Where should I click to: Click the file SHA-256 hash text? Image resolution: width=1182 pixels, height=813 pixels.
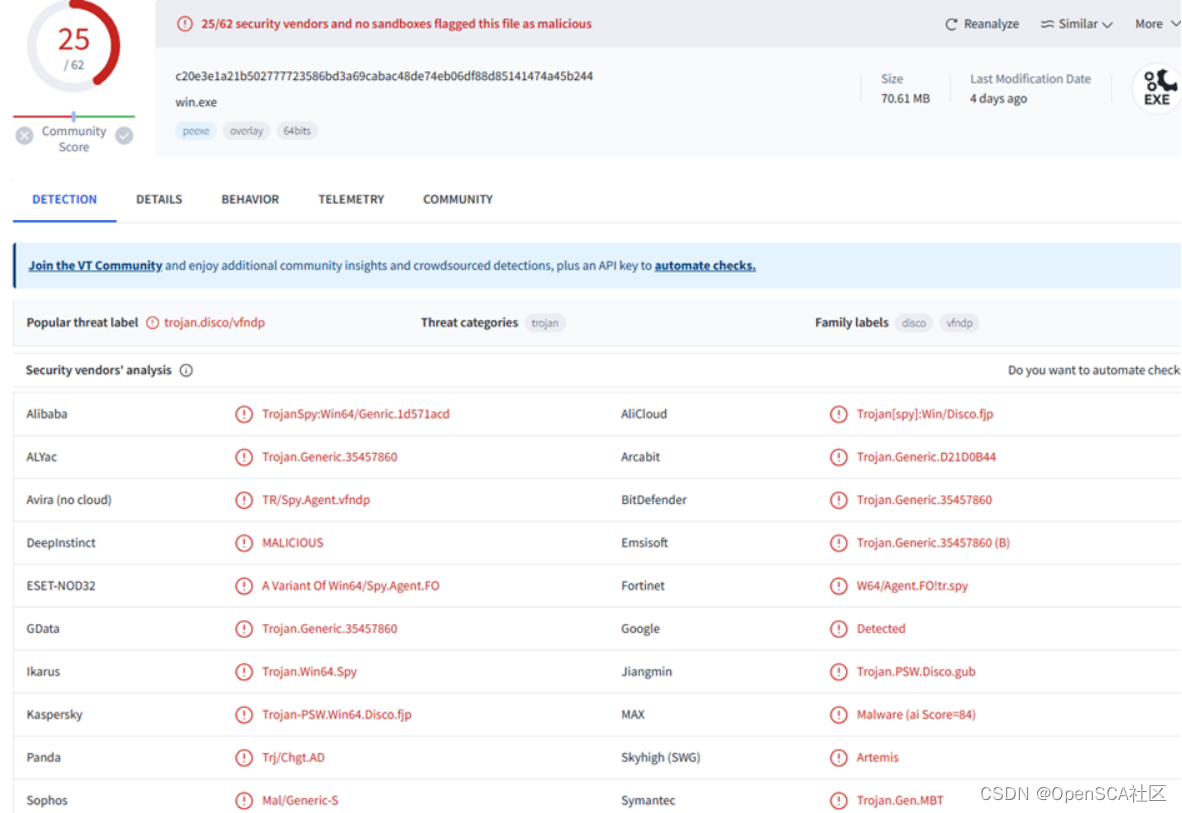tap(384, 76)
